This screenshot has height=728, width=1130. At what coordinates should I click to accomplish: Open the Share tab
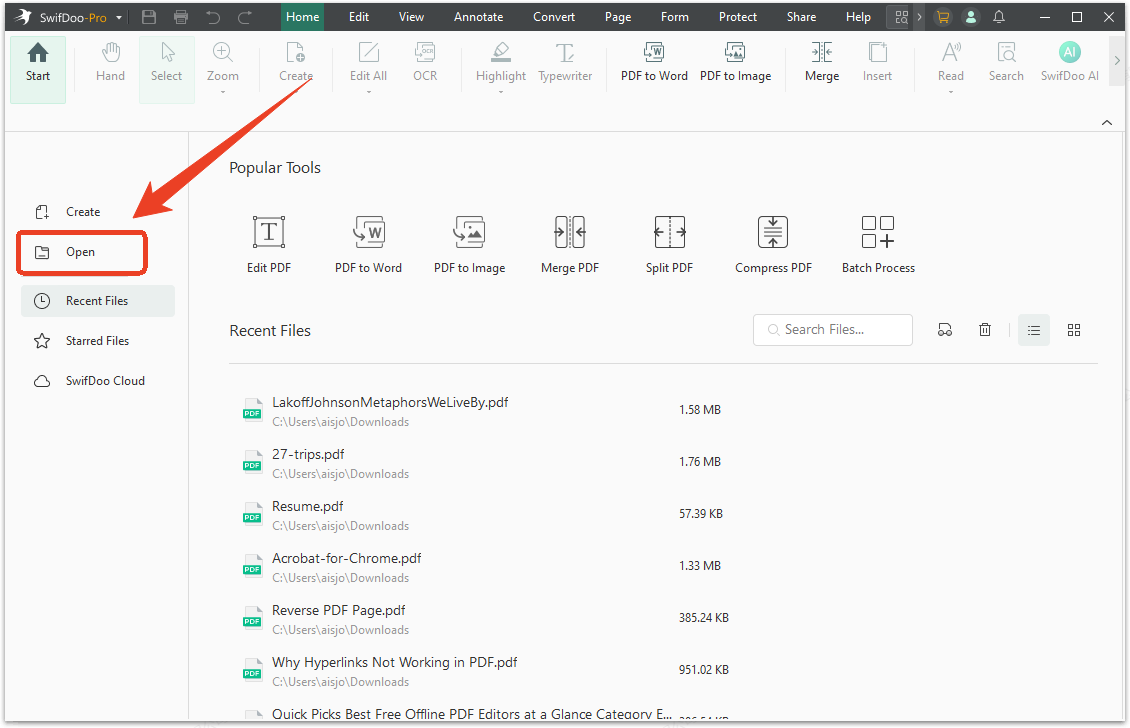click(x=801, y=17)
